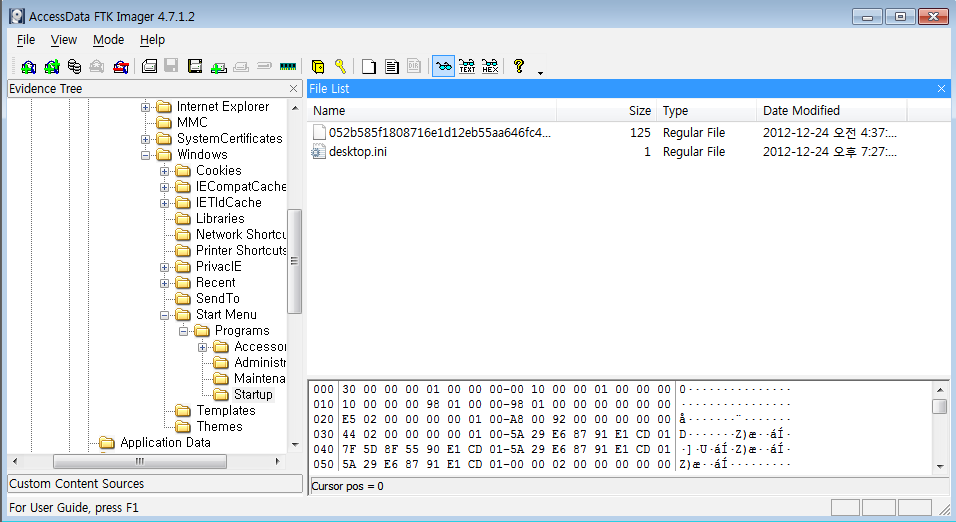956x522 pixels.
Task: Collapse the Programs folder node
Action: (183, 331)
